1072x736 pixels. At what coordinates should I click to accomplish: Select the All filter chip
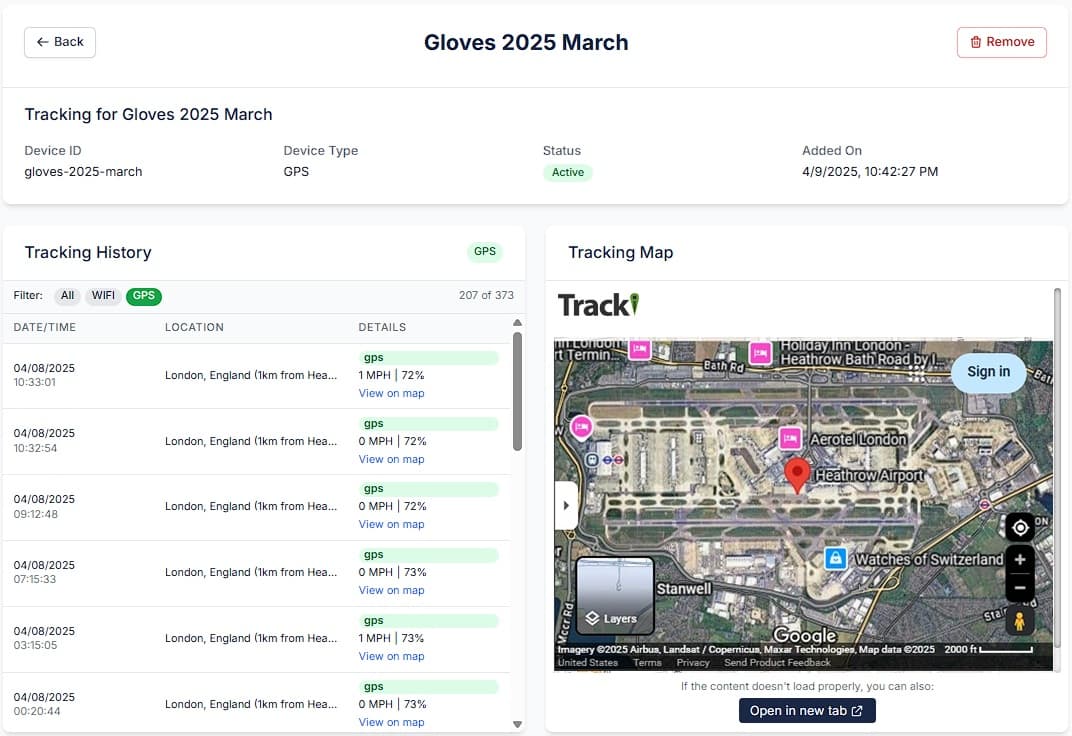pyautogui.click(x=67, y=296)
